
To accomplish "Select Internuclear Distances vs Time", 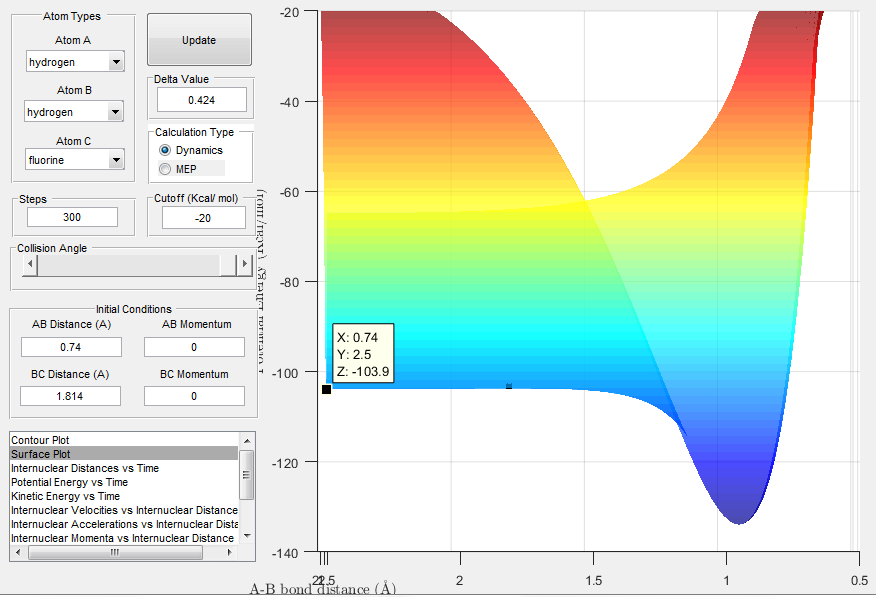I will point(125,468).
